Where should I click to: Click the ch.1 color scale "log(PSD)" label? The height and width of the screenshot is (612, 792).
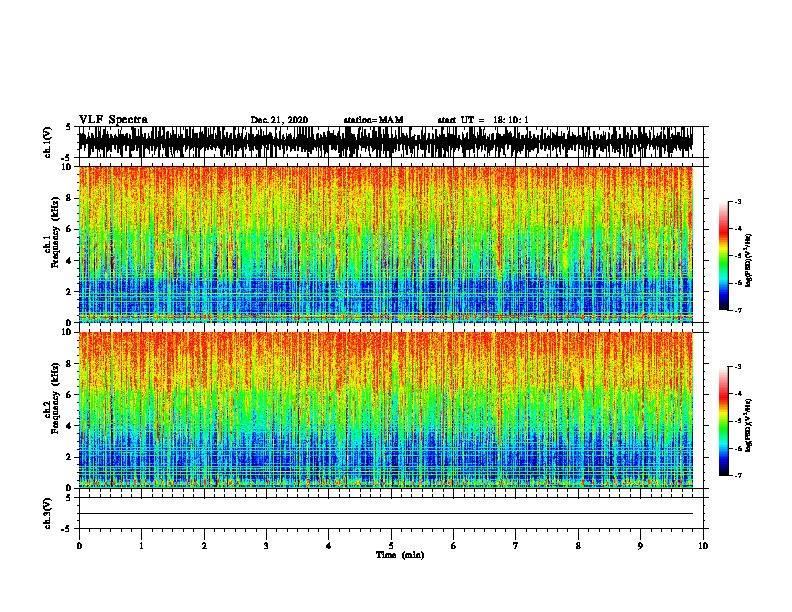(748, 260)
